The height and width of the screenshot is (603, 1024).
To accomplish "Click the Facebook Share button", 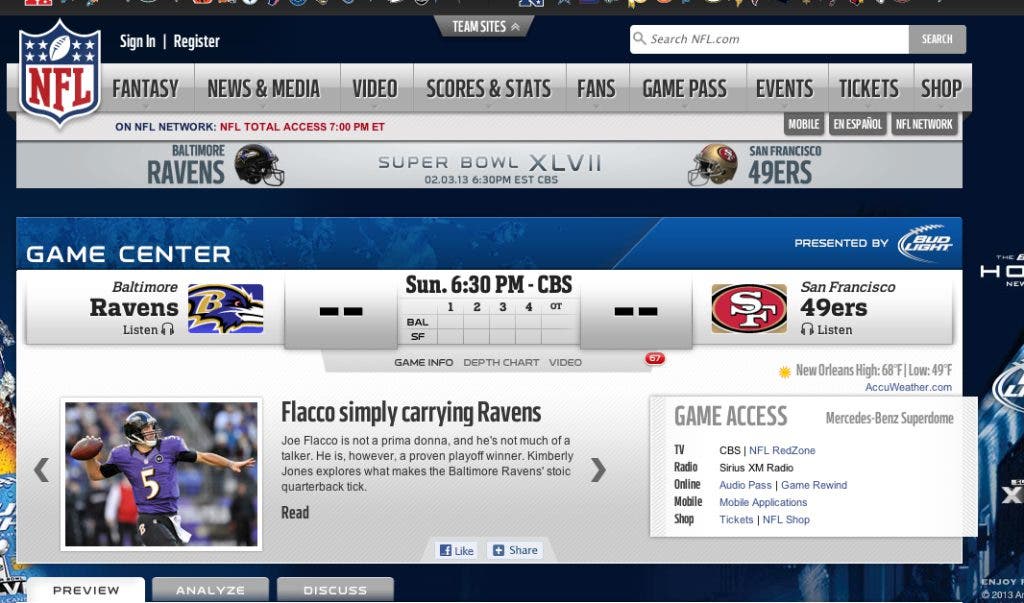I will click(515, 550).
